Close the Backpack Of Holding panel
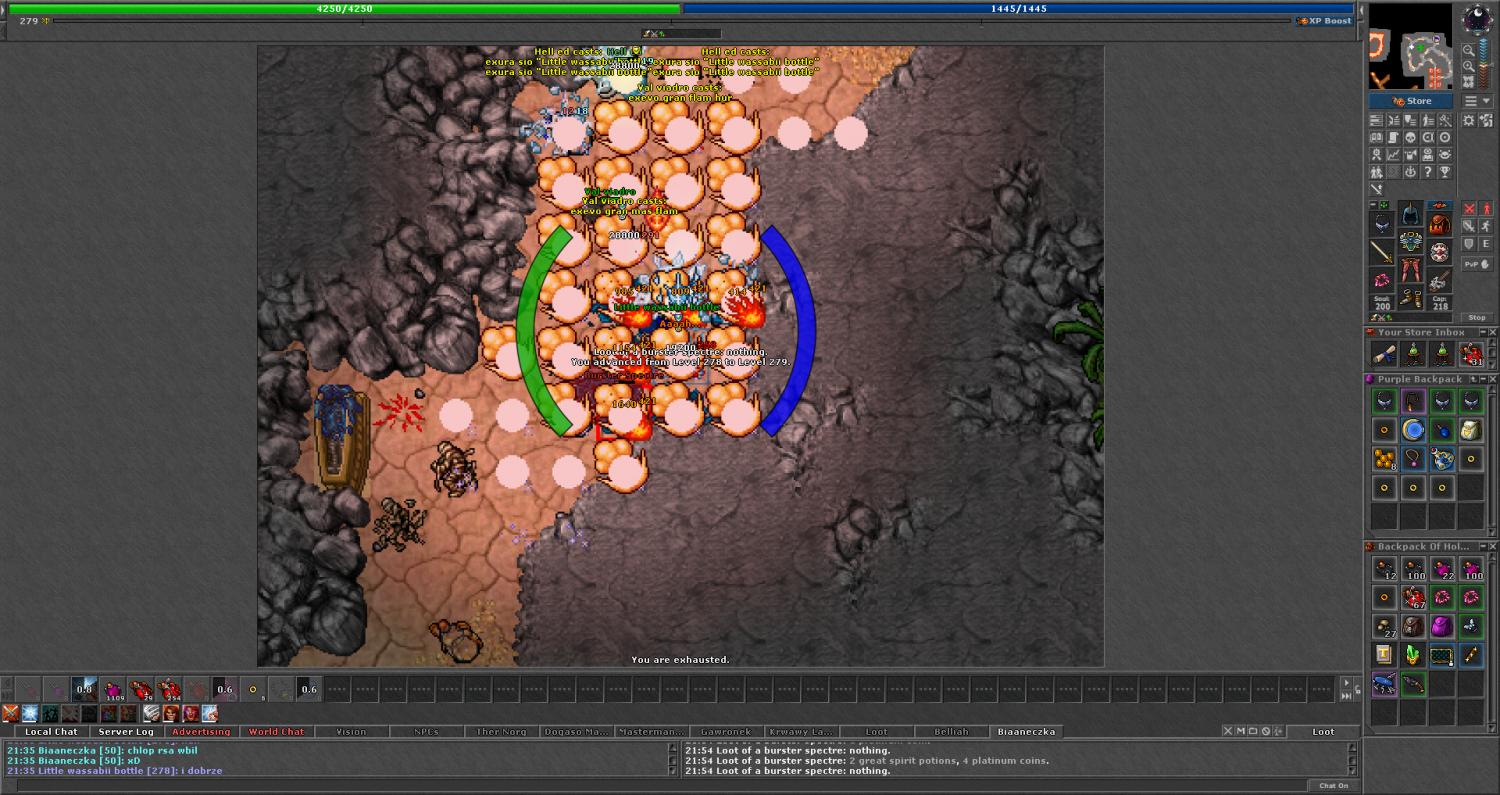 point(1493,547)
